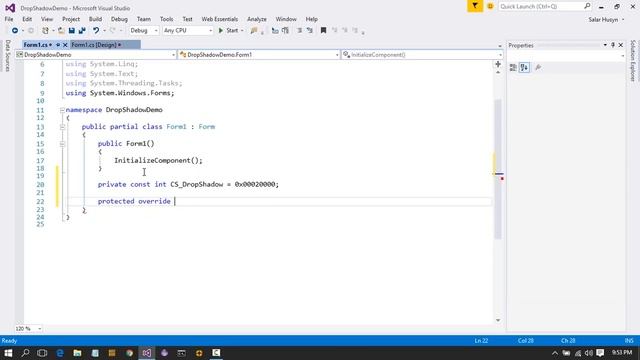This screenshot has height=360, width=640.
Task: Click the Property Pages wrench icon
Action: [x=538, y=68]
